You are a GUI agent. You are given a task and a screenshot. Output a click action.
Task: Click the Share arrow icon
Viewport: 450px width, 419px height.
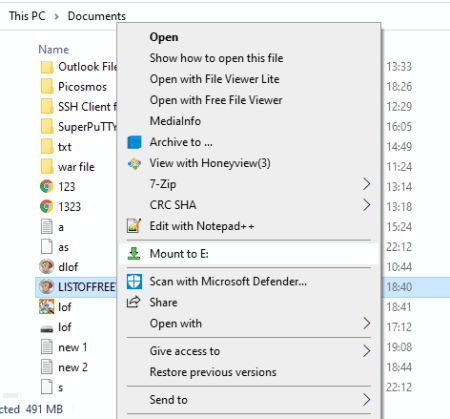134,302
